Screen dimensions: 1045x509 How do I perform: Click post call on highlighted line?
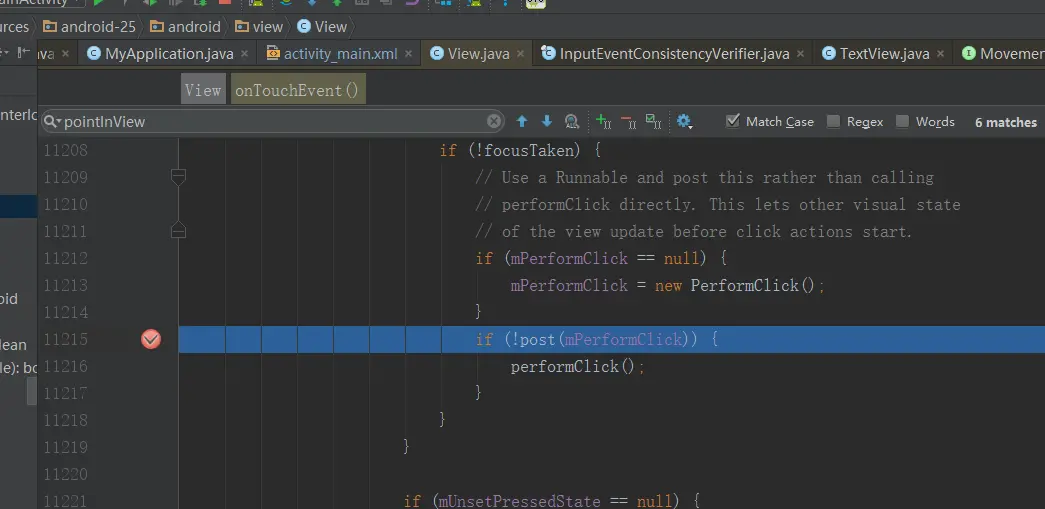537,339
